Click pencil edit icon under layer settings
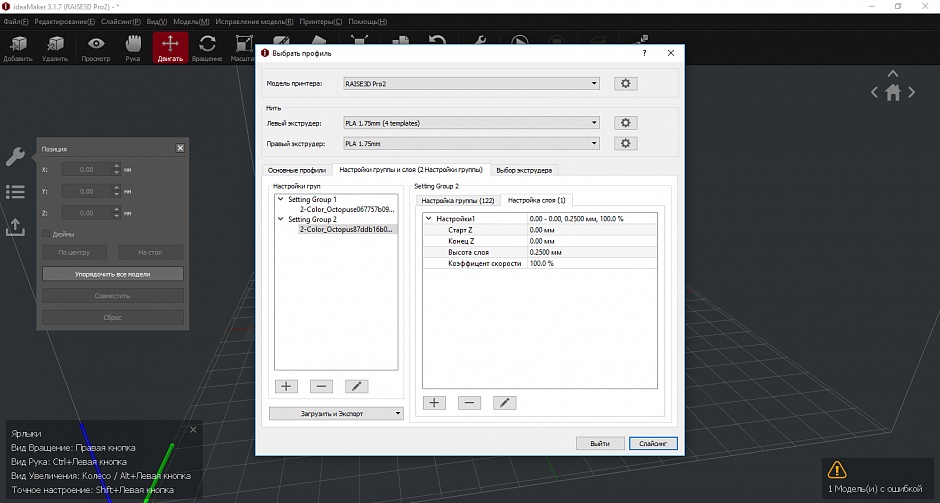The width and height of the screenshot is (940, 503). tap(504, 403)
